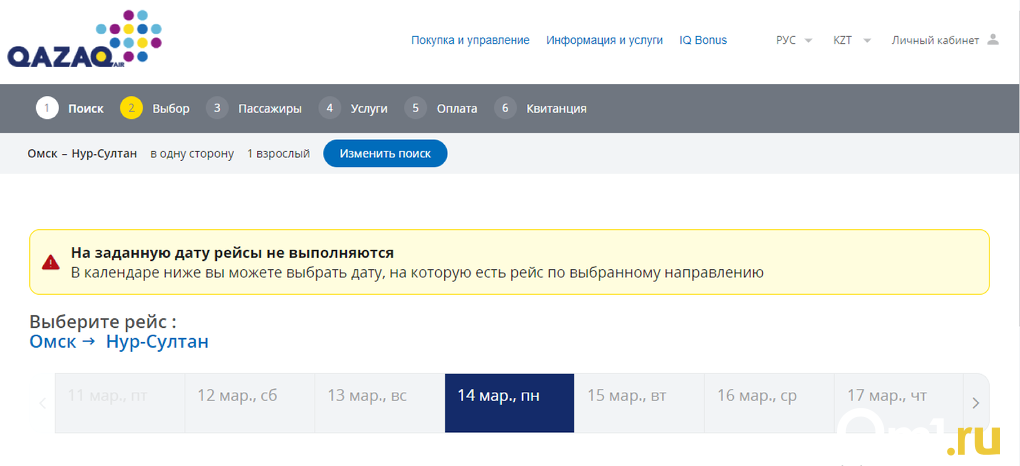This screenshot has height=466, width=1020.
Task: Open the Покупка и управление menu
Action: point(470,40)
